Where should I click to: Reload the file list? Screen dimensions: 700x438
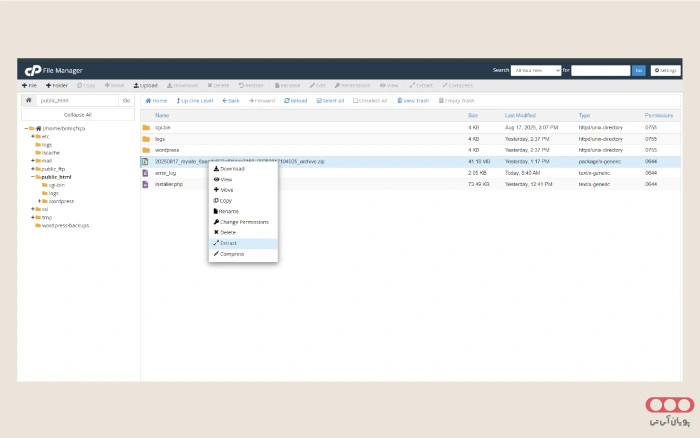pos(296,101)
